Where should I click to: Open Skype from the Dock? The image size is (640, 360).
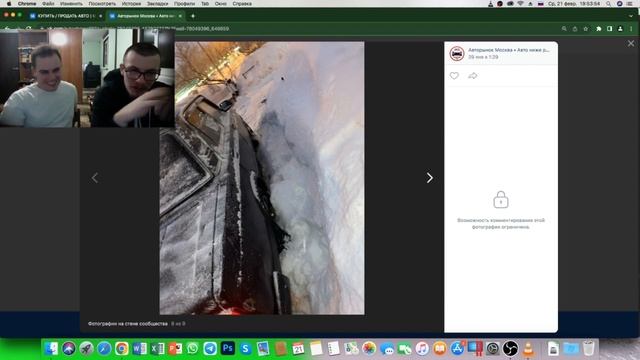[x=245, y=349]
